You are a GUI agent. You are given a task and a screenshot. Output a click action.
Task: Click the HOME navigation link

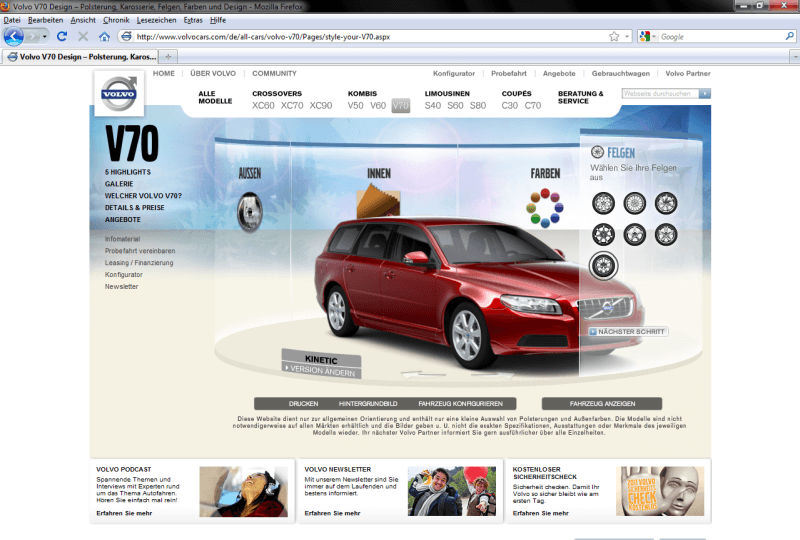click(164, 73)
